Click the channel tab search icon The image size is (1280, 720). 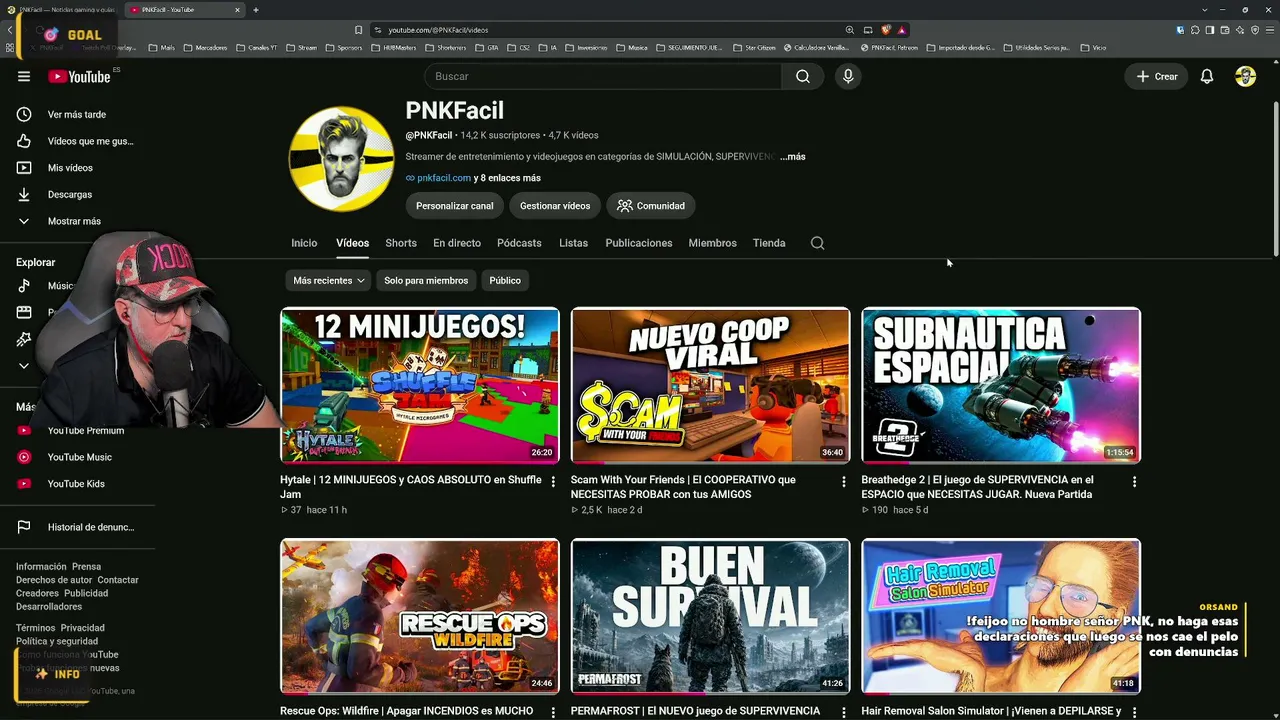(x=817, y=243)
